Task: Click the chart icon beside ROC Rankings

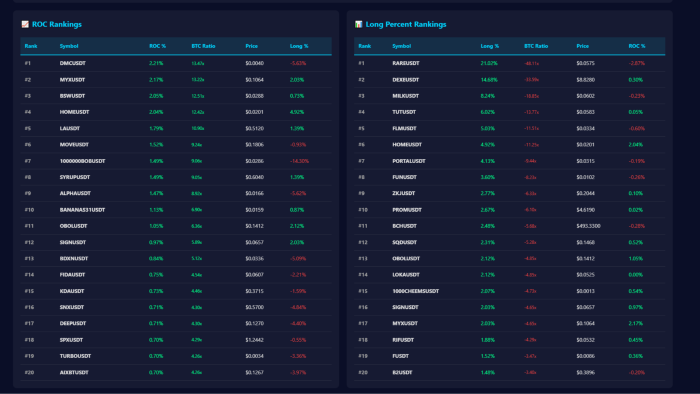Action: click(x=25, y=25)
